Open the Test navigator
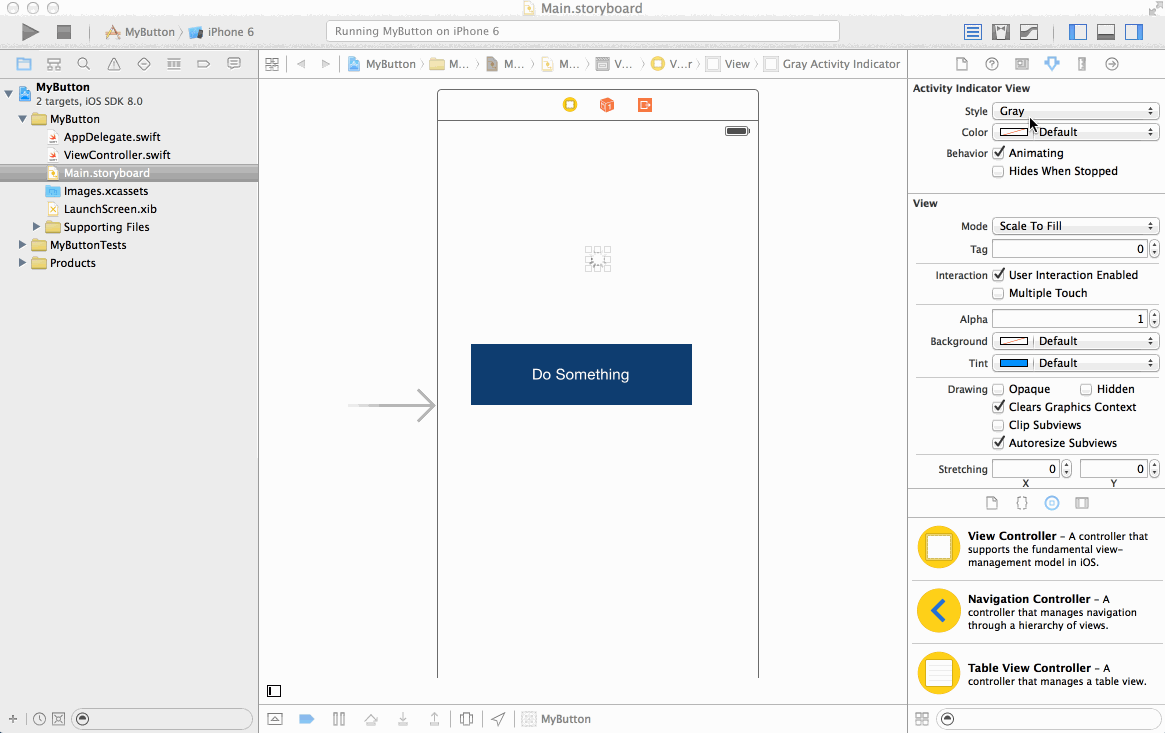The width and height of the screenshot is (1165, 733). (x=144, y=64)
